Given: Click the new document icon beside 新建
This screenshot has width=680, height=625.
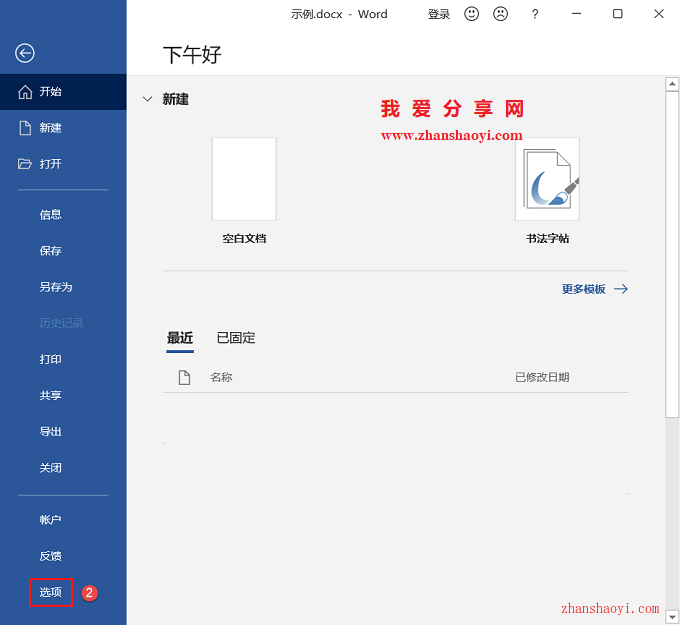Looking at the screenshot, I should coord(25,128).
